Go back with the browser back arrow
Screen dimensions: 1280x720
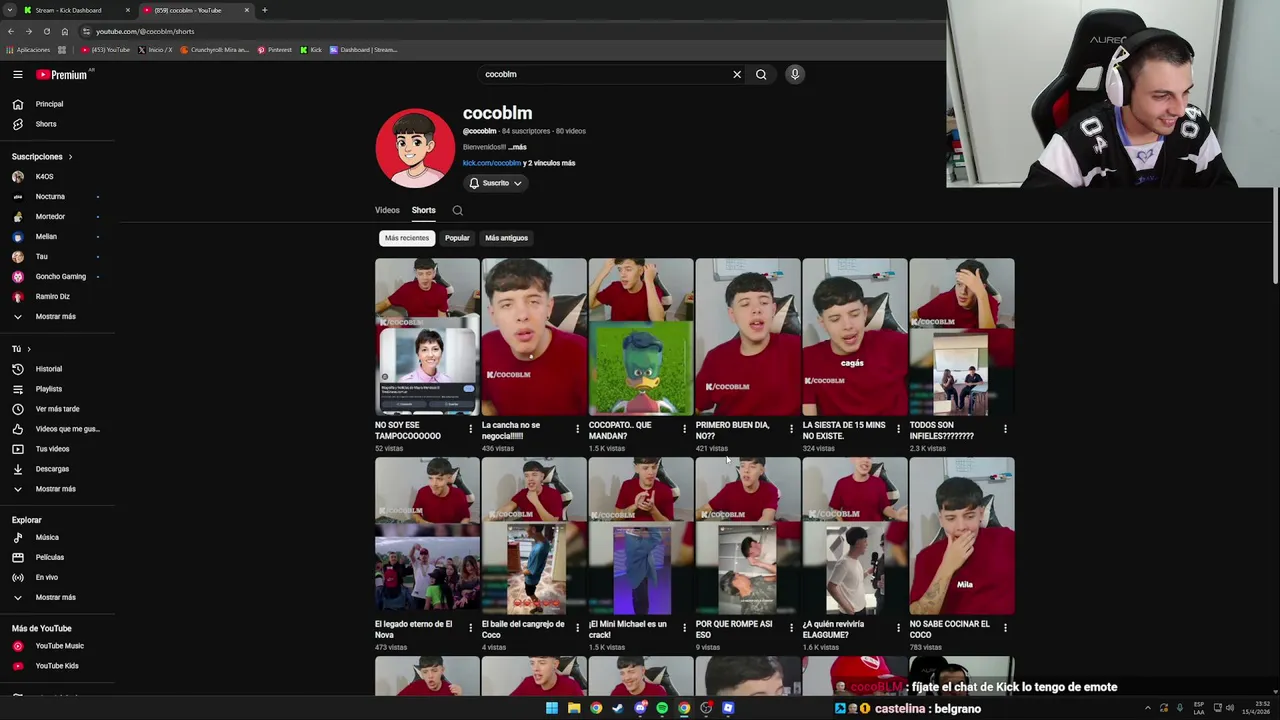pos(11,31)
